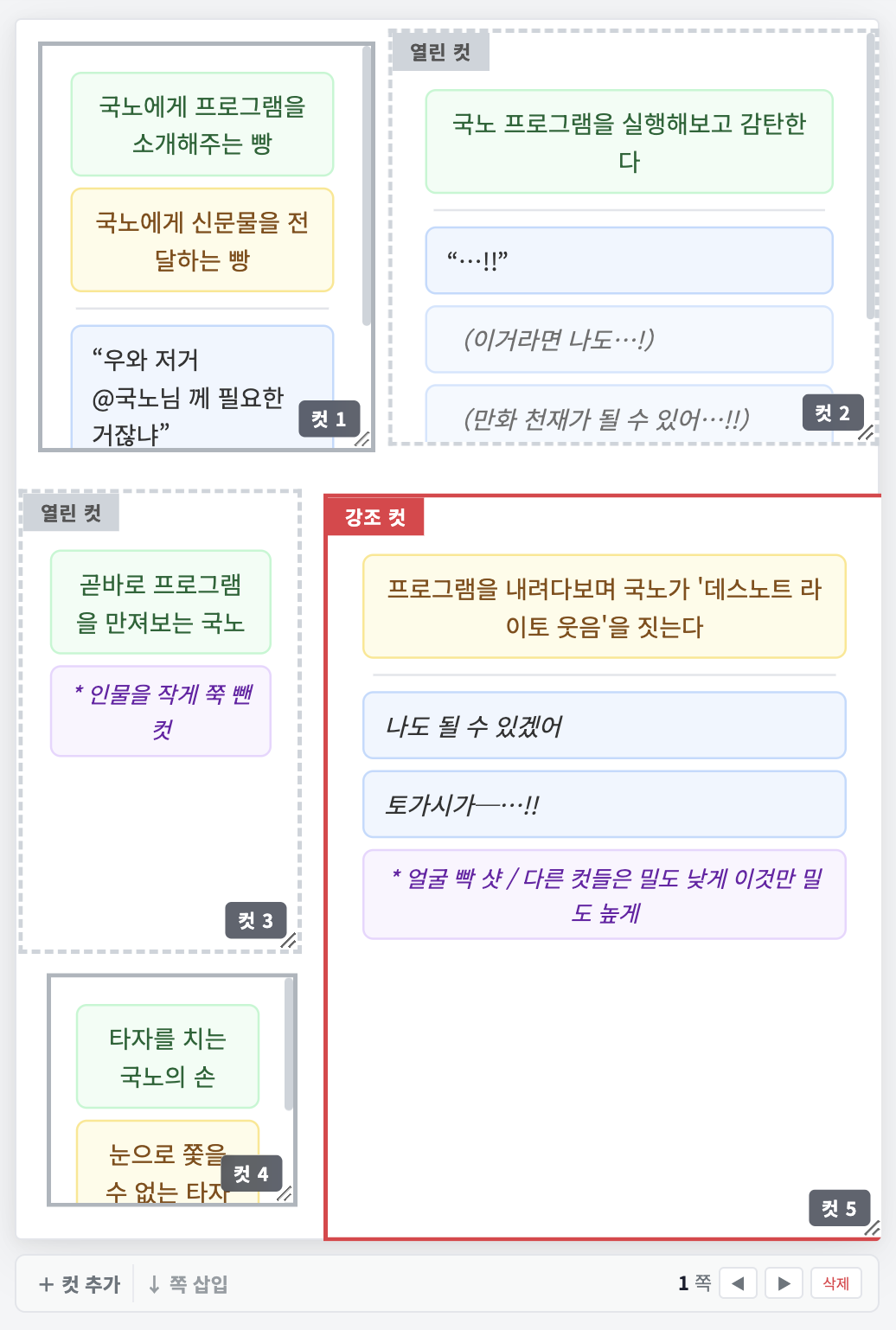Toggle the 열린 컷 label on 컷 2
This screenshot has width=896, height=1330.
click(x=440, y=52)
